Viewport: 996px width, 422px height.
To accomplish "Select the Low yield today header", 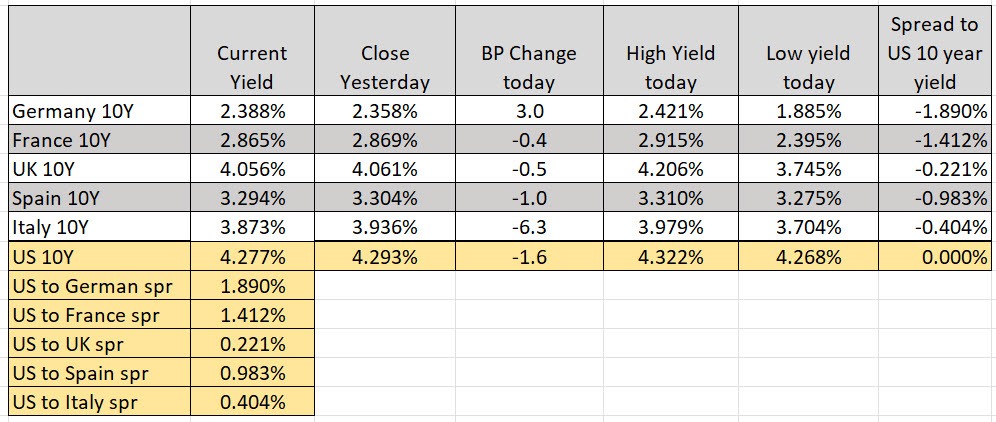I will click(807, 67).
